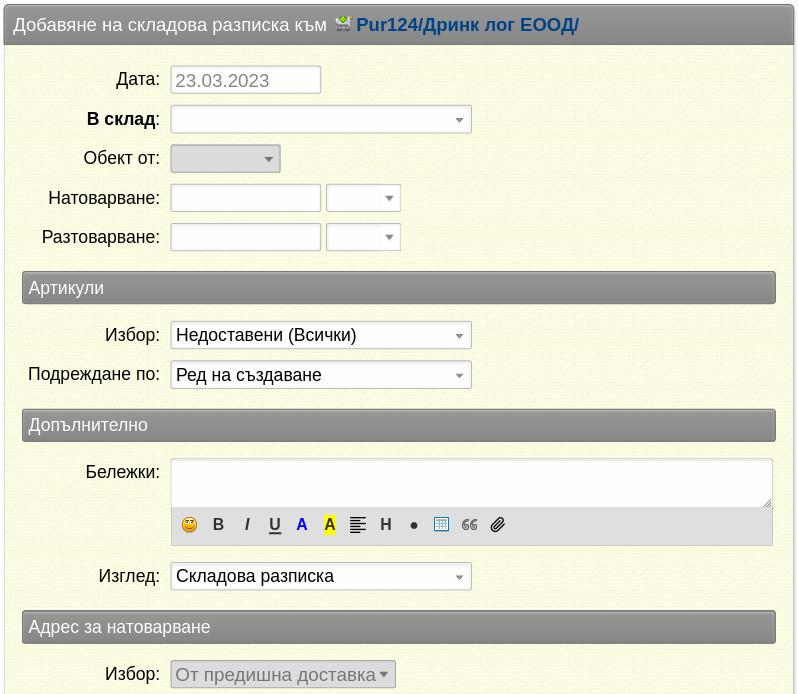Insert an emoticon in the notes editor

(189, 525)
